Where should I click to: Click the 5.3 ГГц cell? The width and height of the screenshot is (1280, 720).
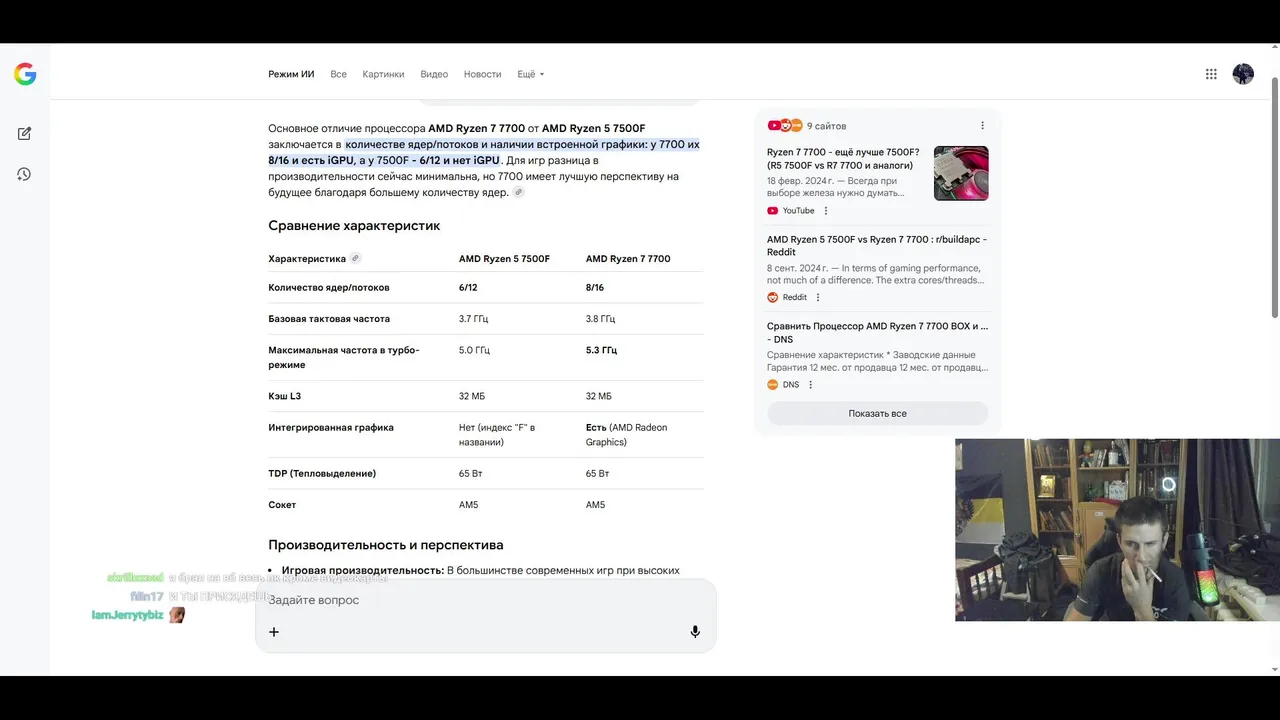tap(601, 351)
